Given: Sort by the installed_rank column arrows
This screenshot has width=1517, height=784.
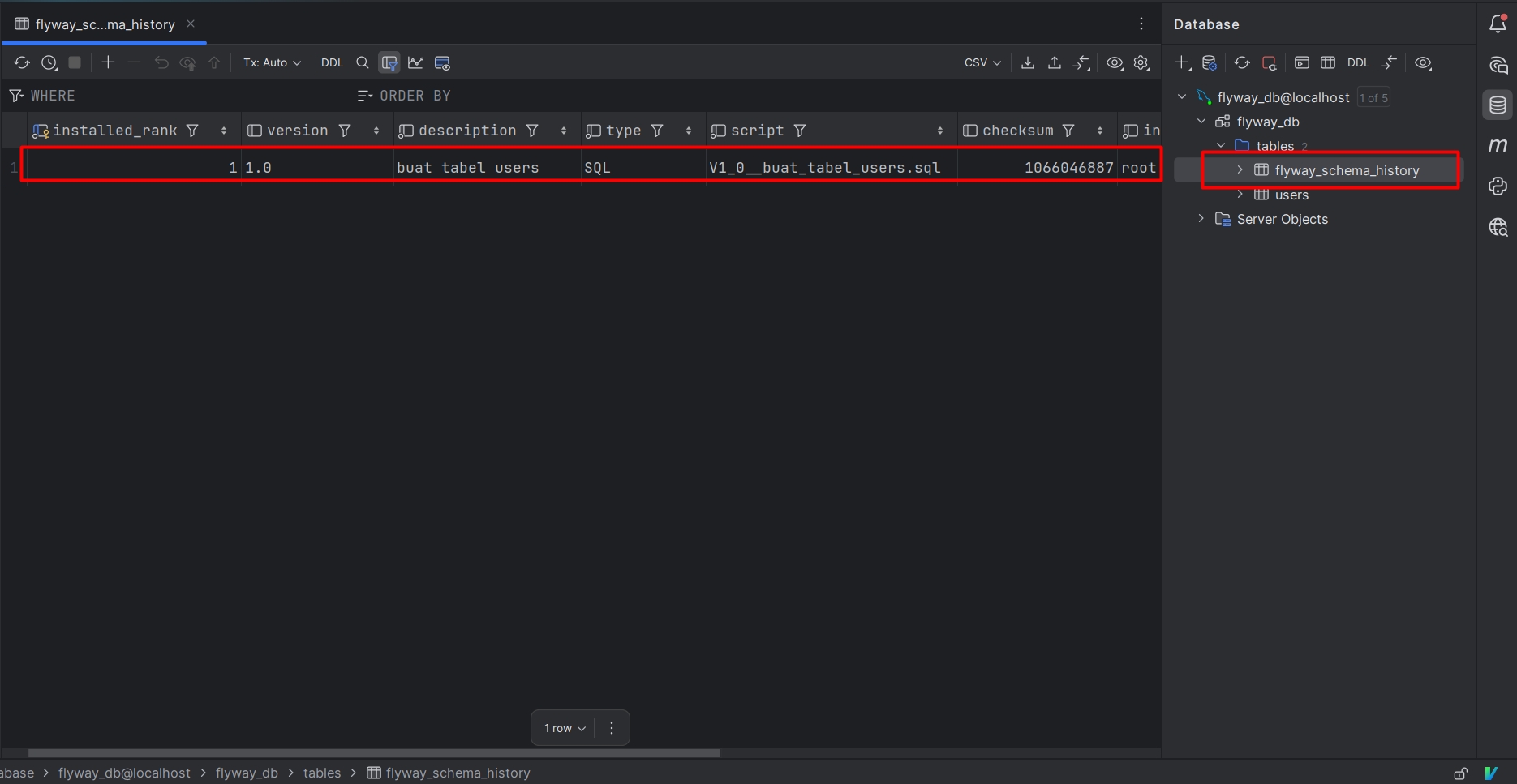Looking at the screenshot, I should click(224, 131).
